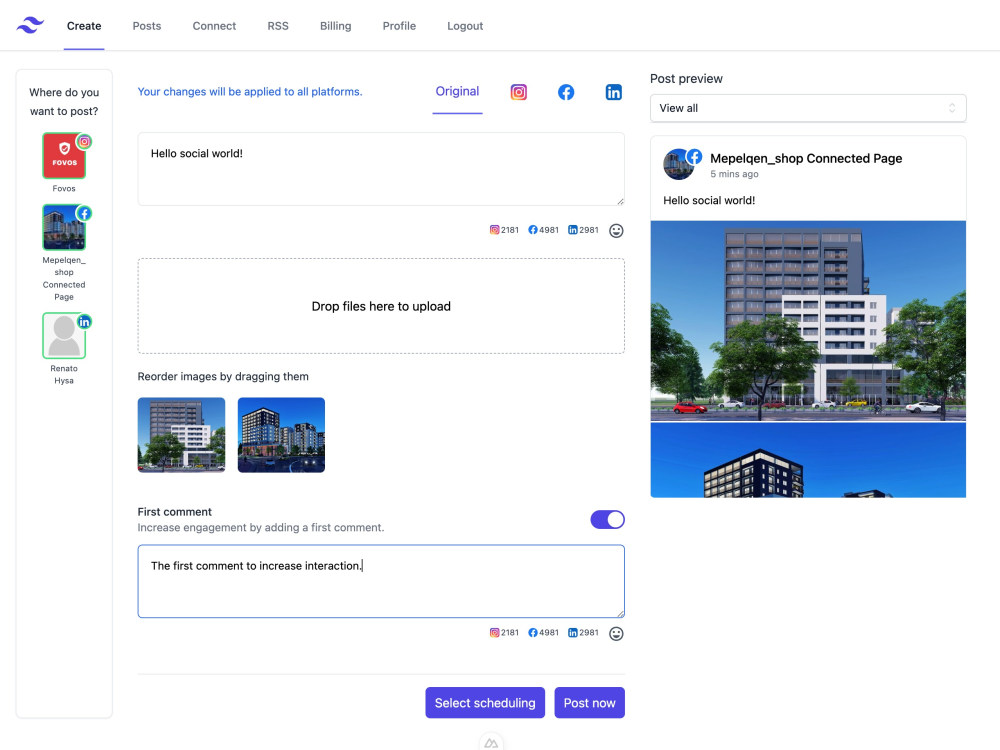Toggle the Renato Hysa LinkedIn account

click(x=64, y=335)
